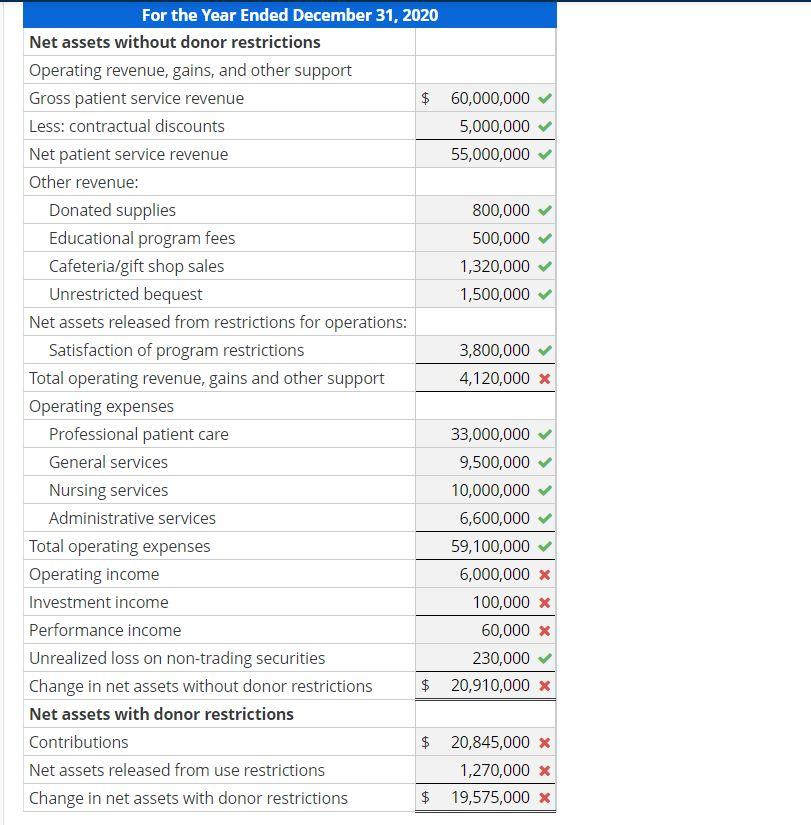Click the green checkmark beside Total operating expenses
Image resolution: width=811 pixels, height=825 pixels.
546,546
